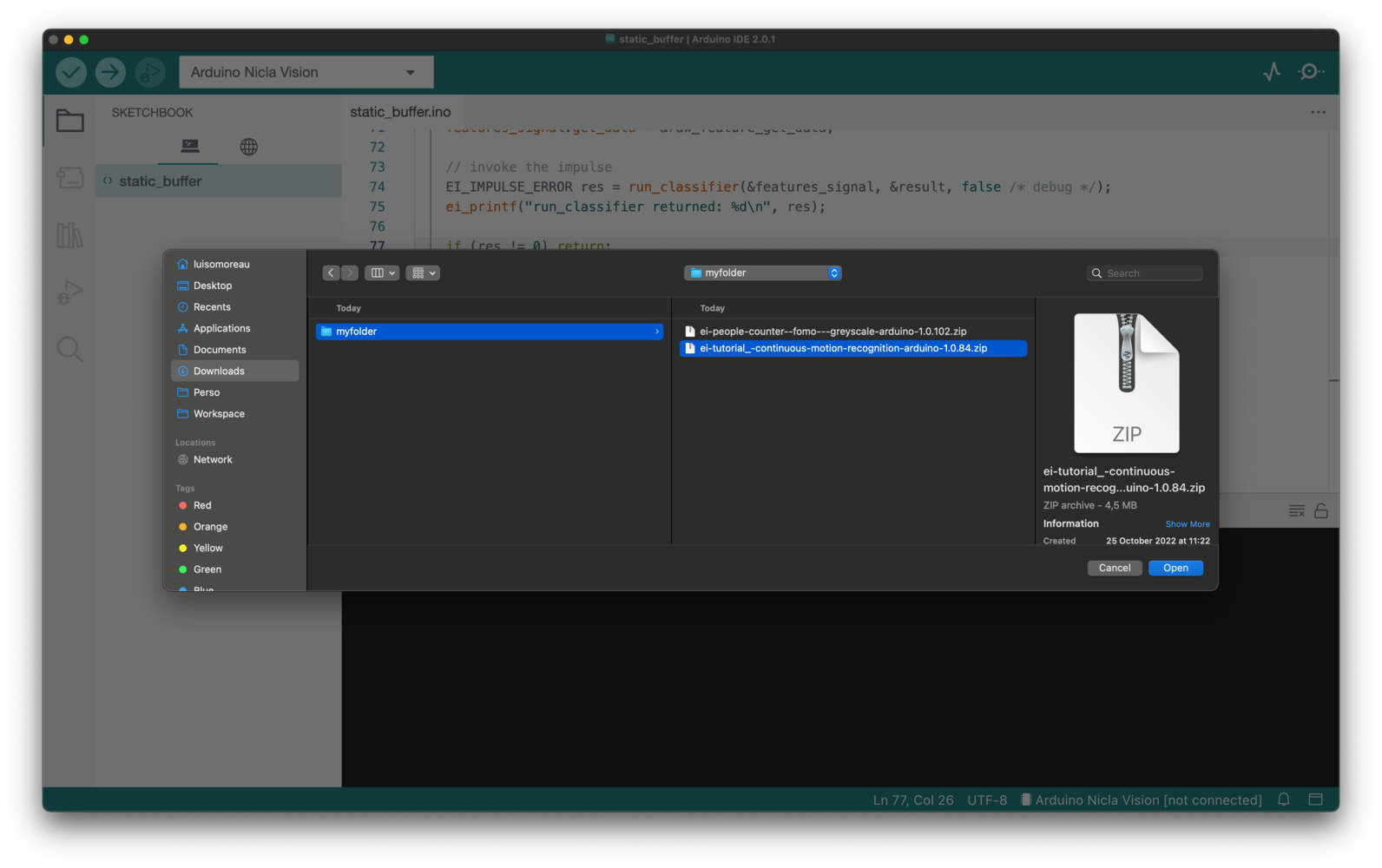Open the board selector Arduino Nicla Vision
The image size is (1382, 868).
(x=306, y=72)
